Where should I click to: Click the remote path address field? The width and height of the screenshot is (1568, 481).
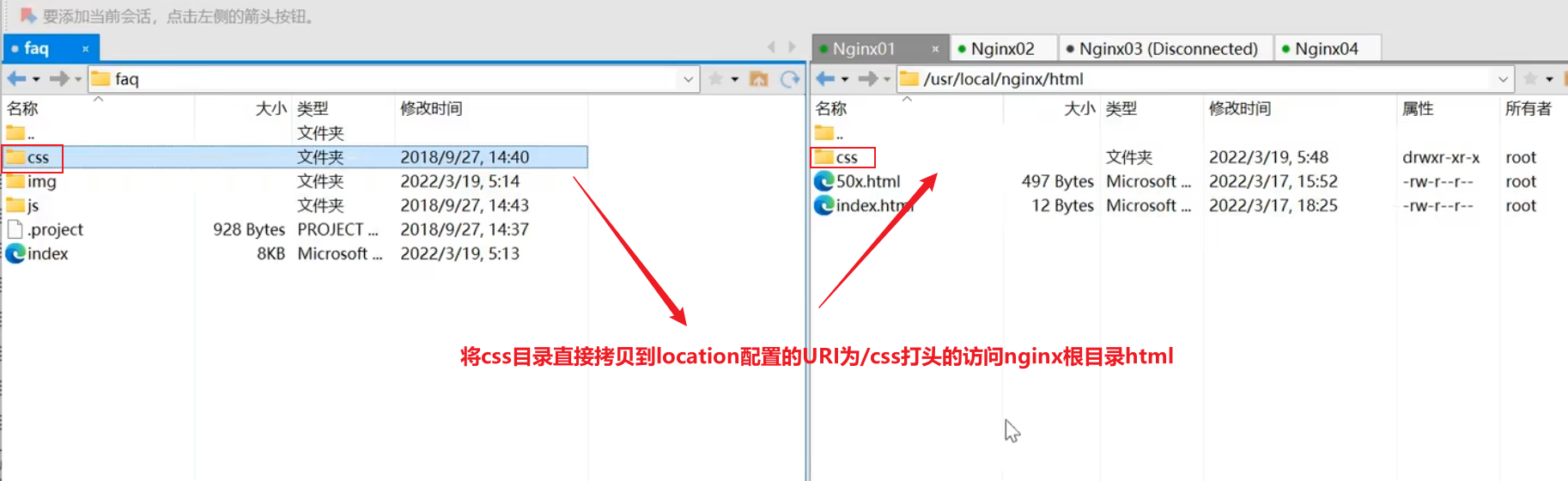[1202, 79]
